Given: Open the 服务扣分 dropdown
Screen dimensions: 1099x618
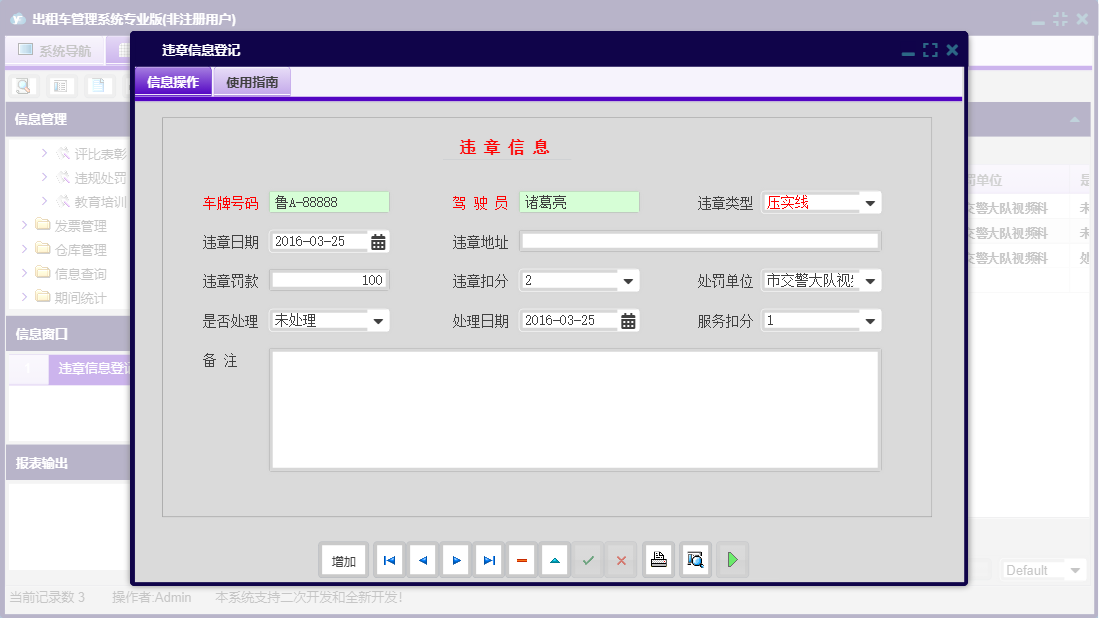Looking at the screenshot, I should 870,320.
